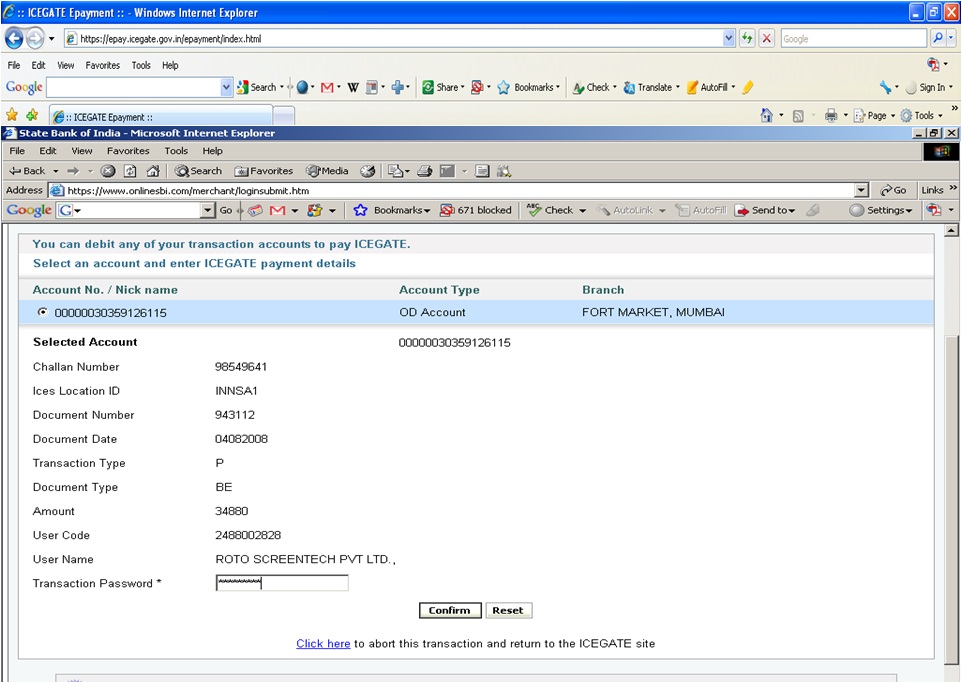Click Search button in State Bank toolbar
Viewport: 962px width, 682px height.
tap(198, 171)
